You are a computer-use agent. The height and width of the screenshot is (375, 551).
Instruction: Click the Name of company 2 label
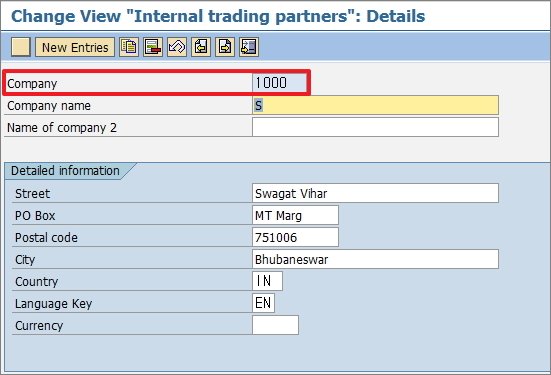pyautogui.click(x=62, y=128)
